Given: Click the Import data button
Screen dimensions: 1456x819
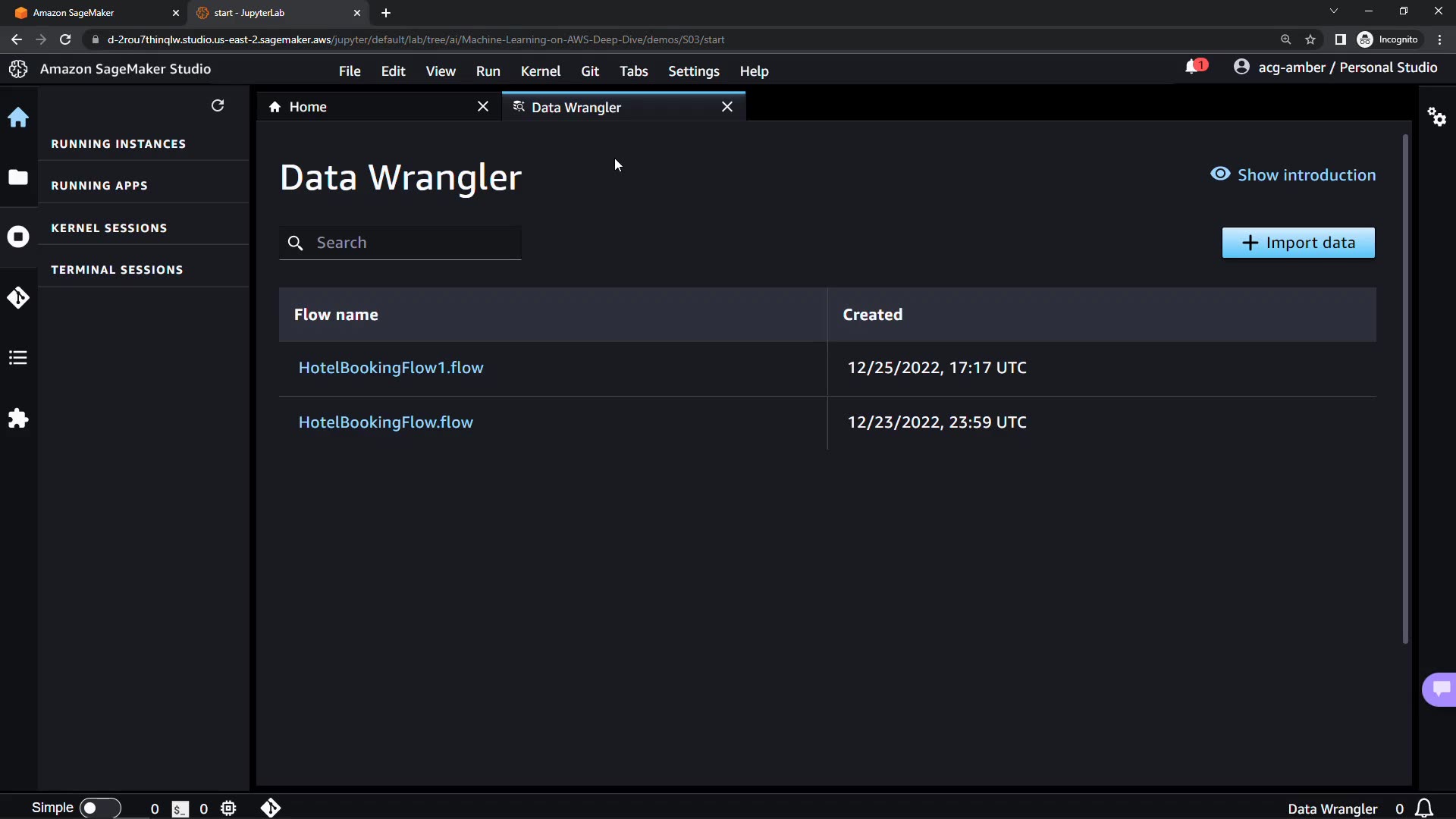Looking at the screenshot, I should pyautogui.click(x=1298, y=243).
